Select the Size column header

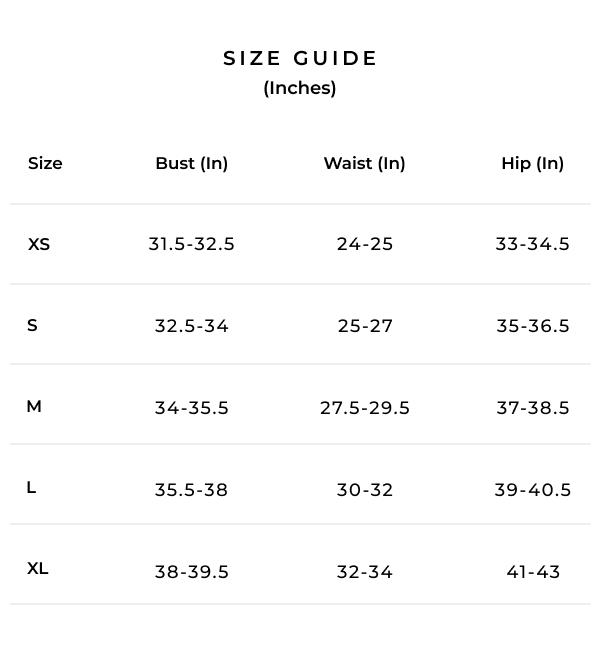point(45,163)
